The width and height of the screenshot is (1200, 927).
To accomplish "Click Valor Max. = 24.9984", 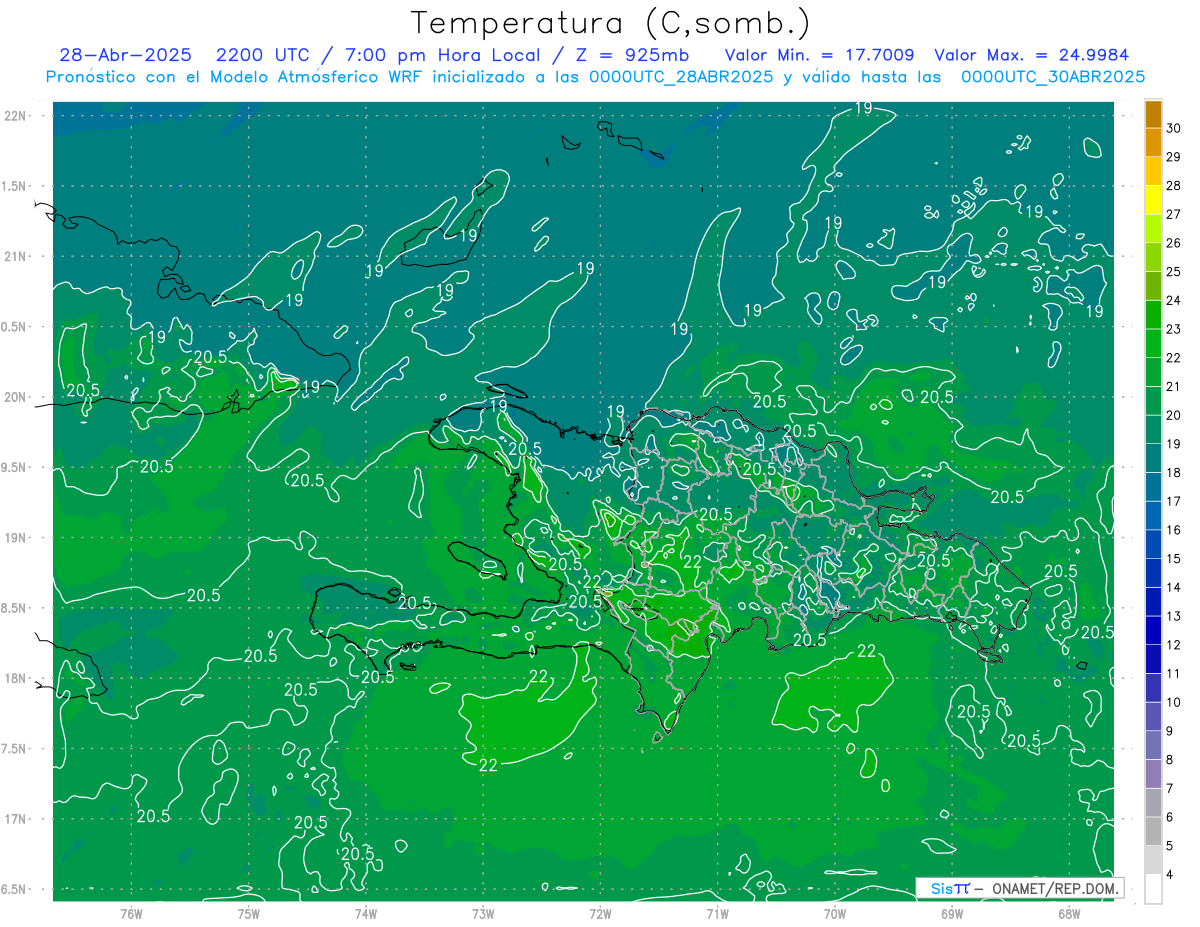I will point(1031,55).
